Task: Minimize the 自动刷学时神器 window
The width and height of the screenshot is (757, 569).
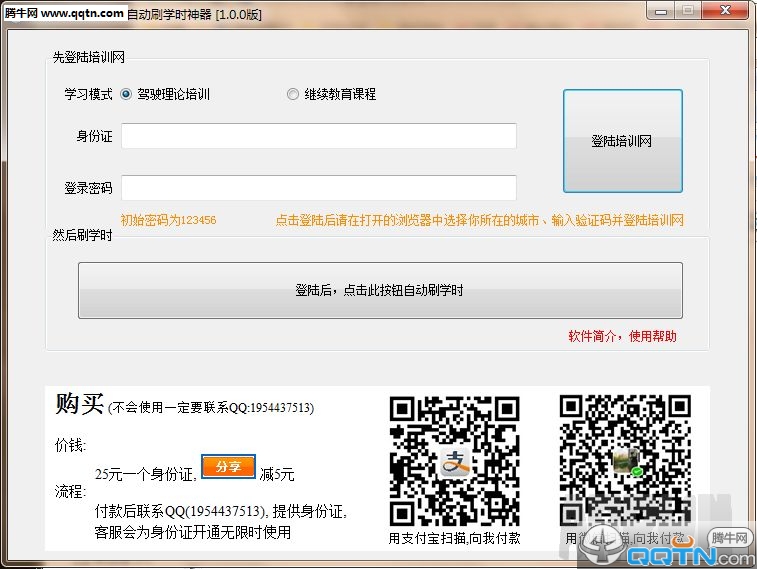Action: [661, 11]
